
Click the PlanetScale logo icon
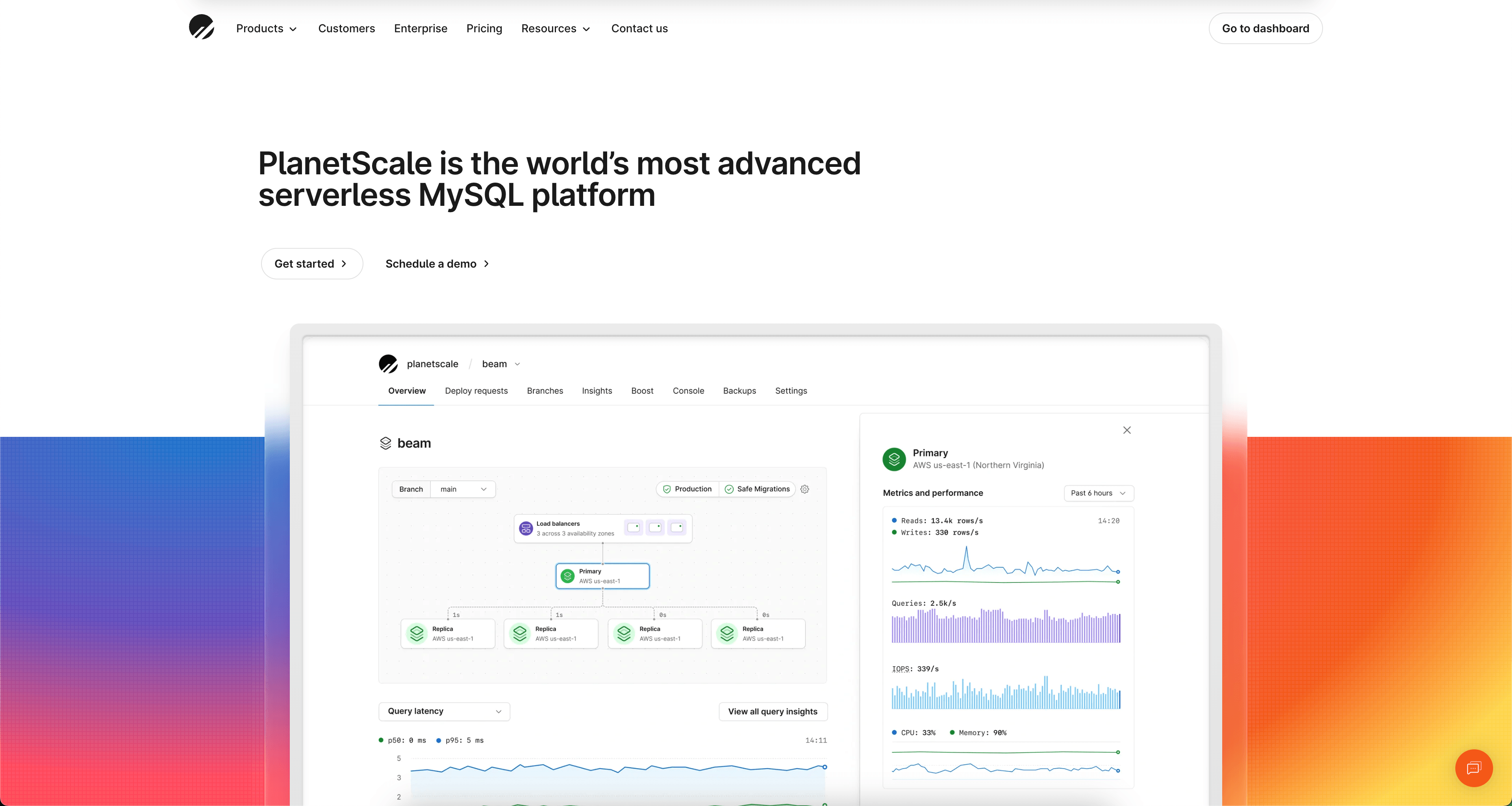(200, 28)
